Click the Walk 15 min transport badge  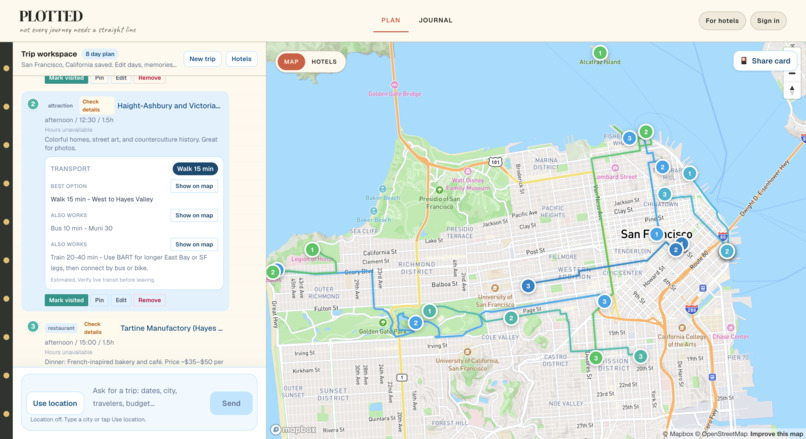(195, 169)
